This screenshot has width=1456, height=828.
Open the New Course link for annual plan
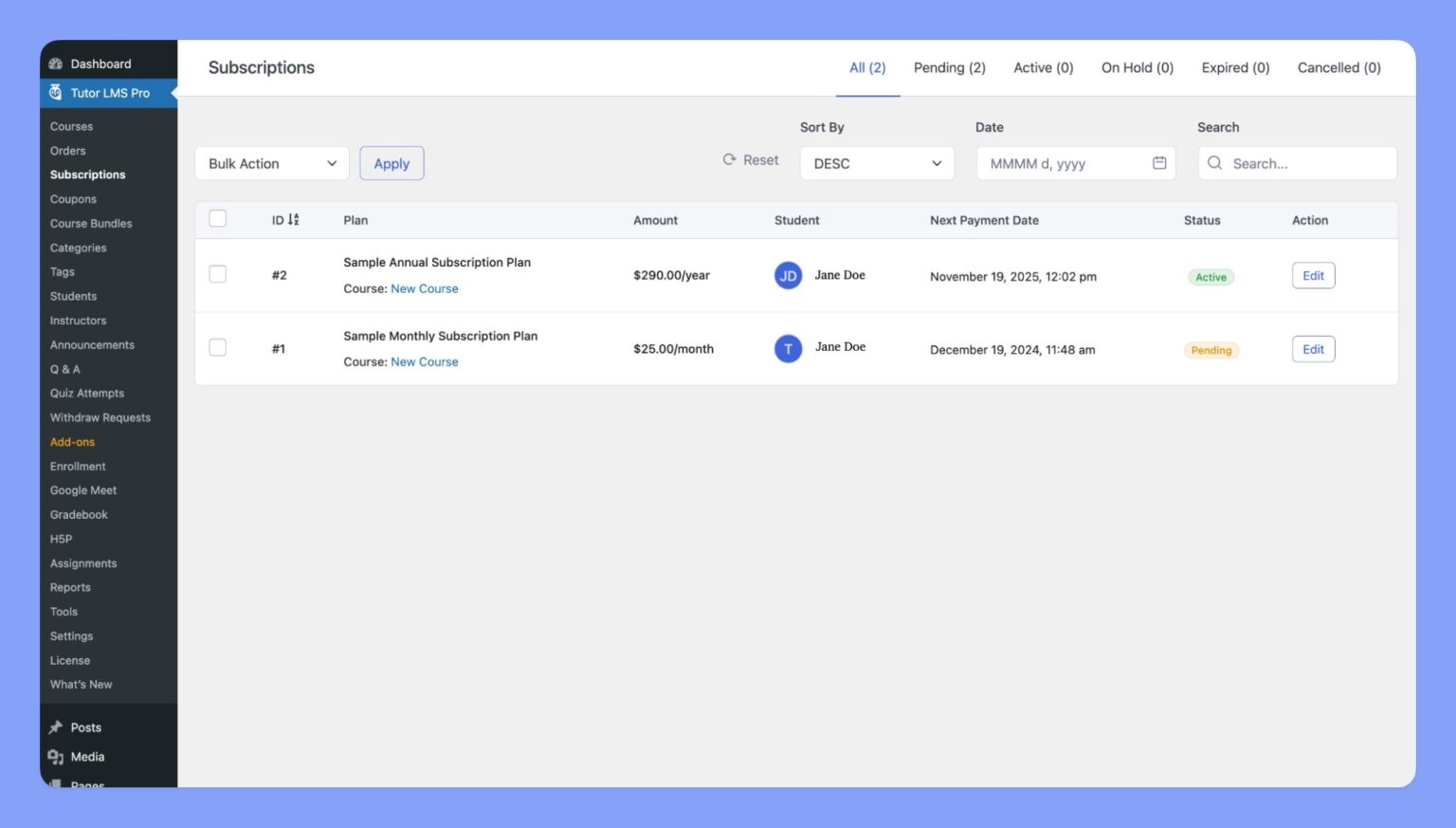424,288
